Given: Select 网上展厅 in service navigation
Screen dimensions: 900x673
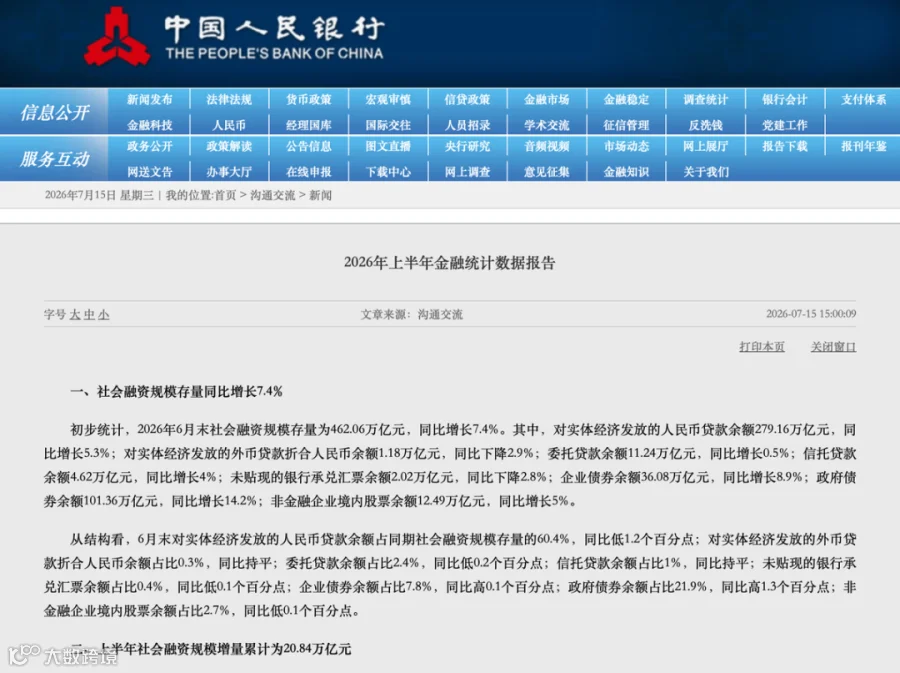Looking at the screenshot, I should point(705,146).
